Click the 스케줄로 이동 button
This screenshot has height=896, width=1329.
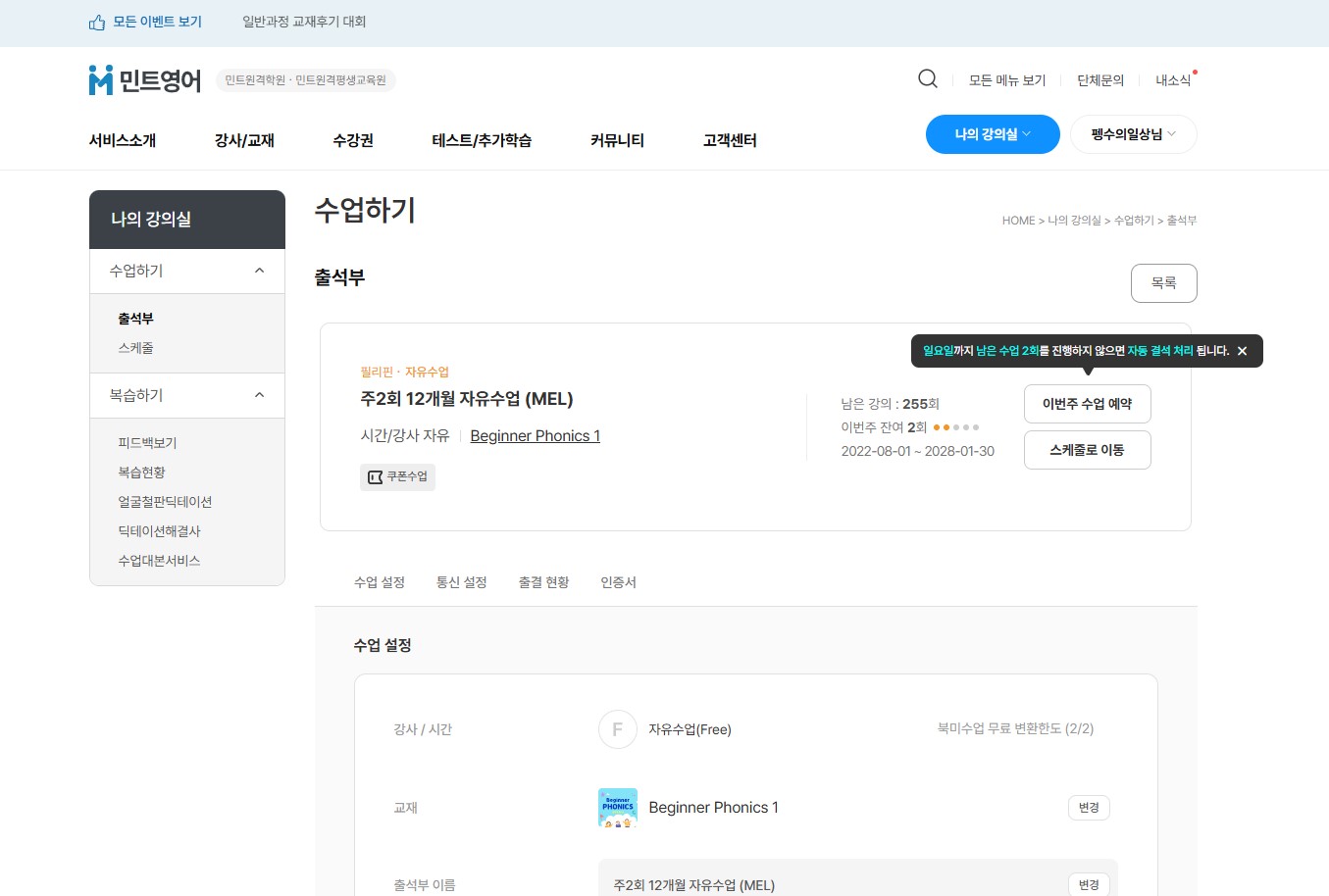[x=1087, y=450]
